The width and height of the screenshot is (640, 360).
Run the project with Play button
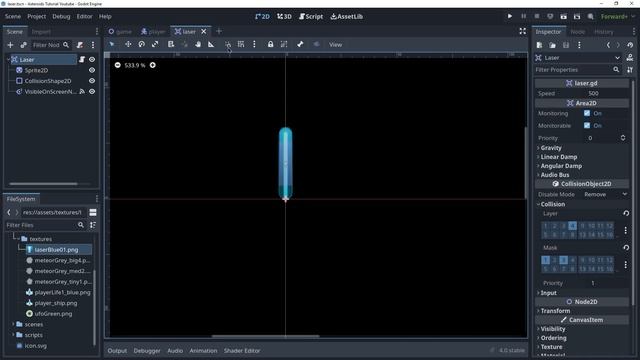point(510,16)
